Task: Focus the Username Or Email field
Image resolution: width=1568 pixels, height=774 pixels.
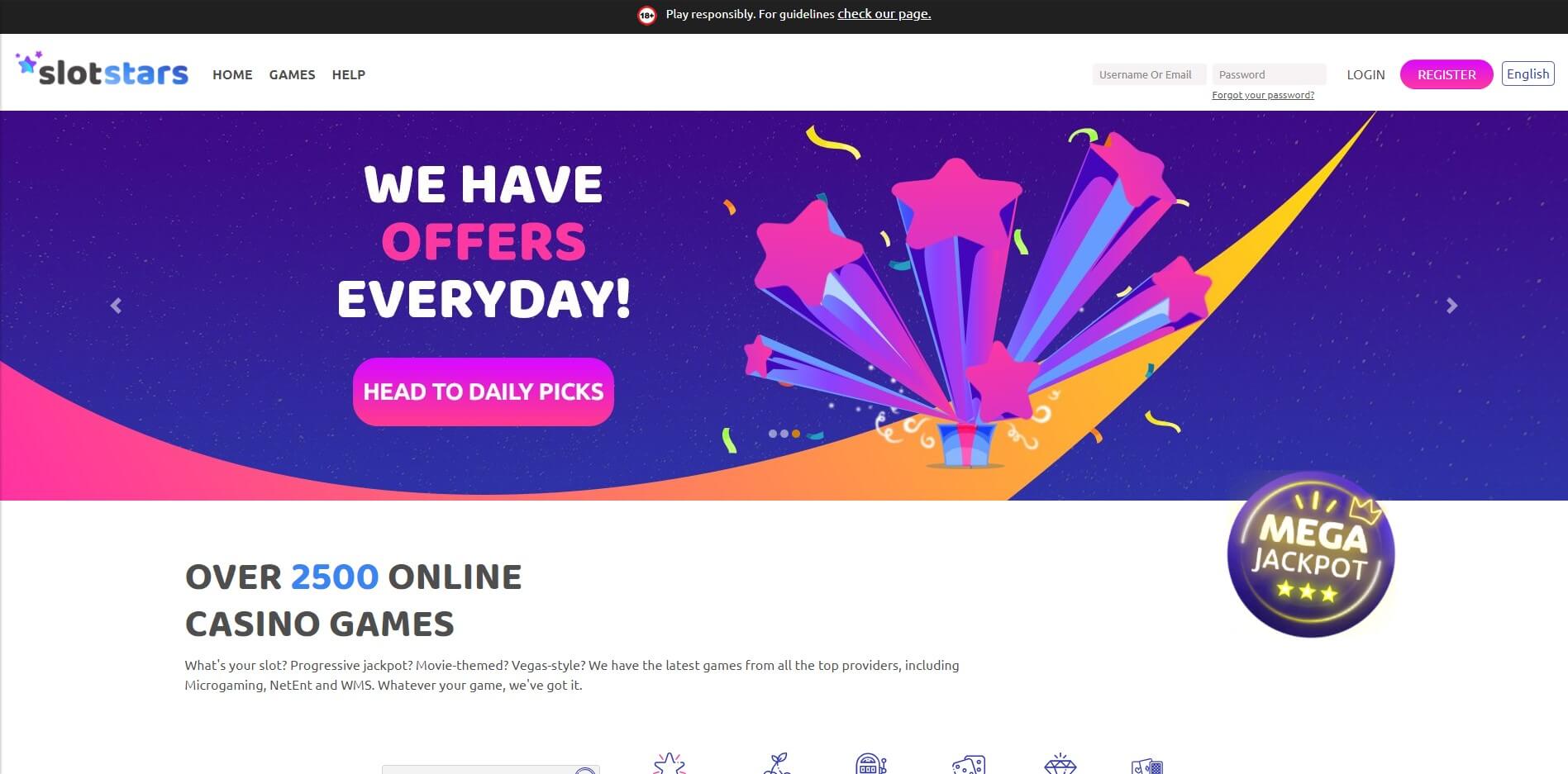Action: [1149, 74]
